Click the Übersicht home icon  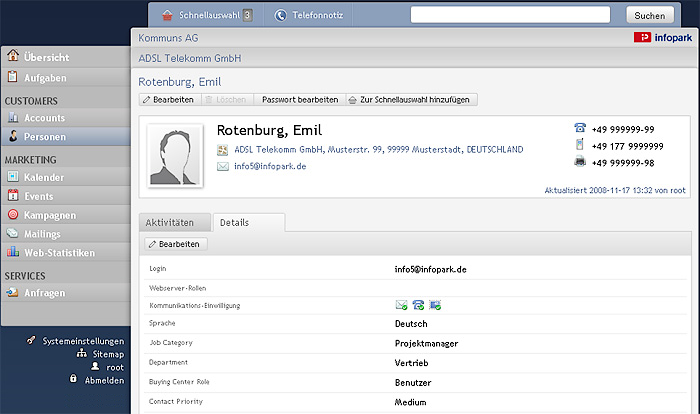tap(13, 56)
